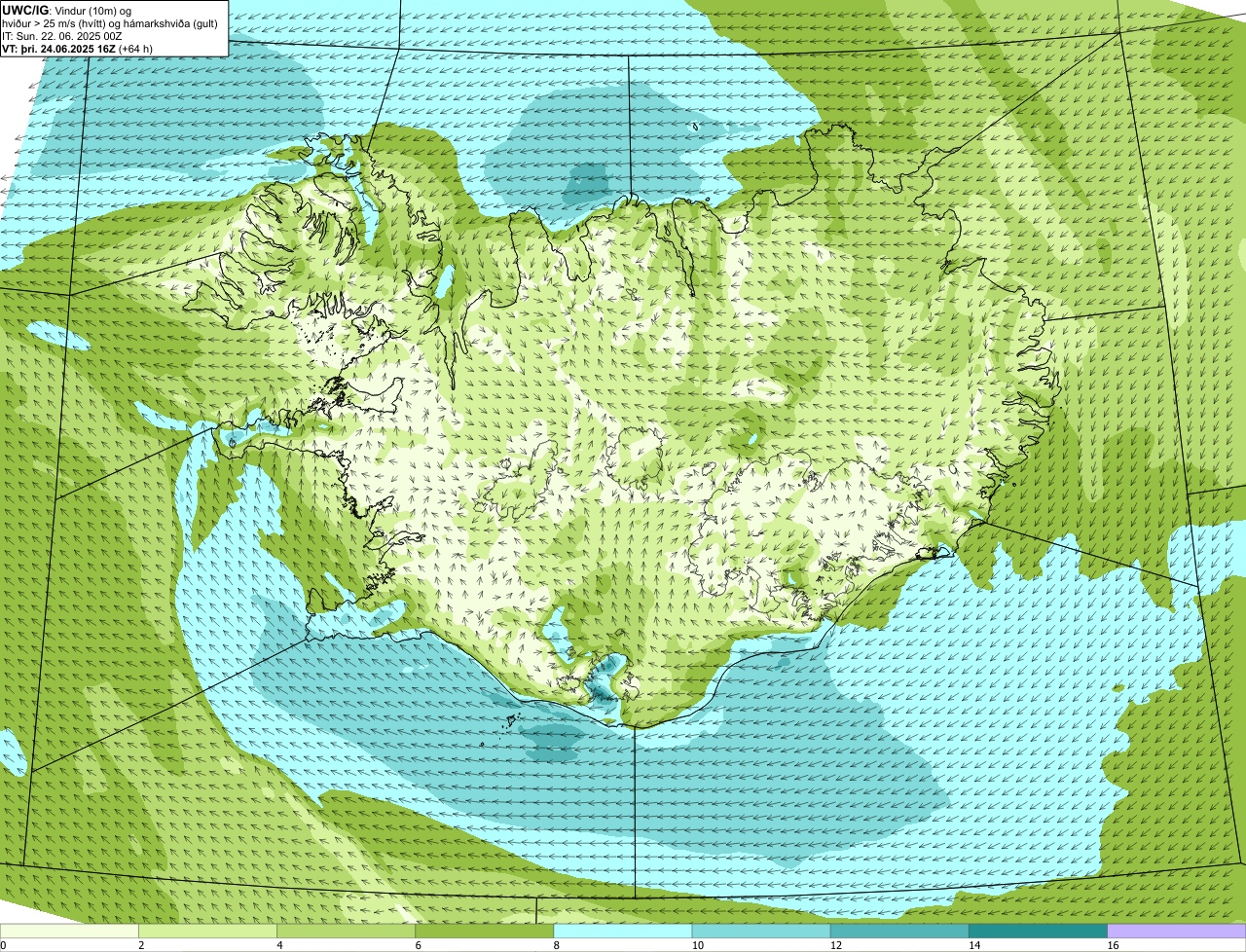Pick the 10–12 m/s turquoise legend swatch
1246x952 pixels.
pyautogui.click(x=761, y=932)
